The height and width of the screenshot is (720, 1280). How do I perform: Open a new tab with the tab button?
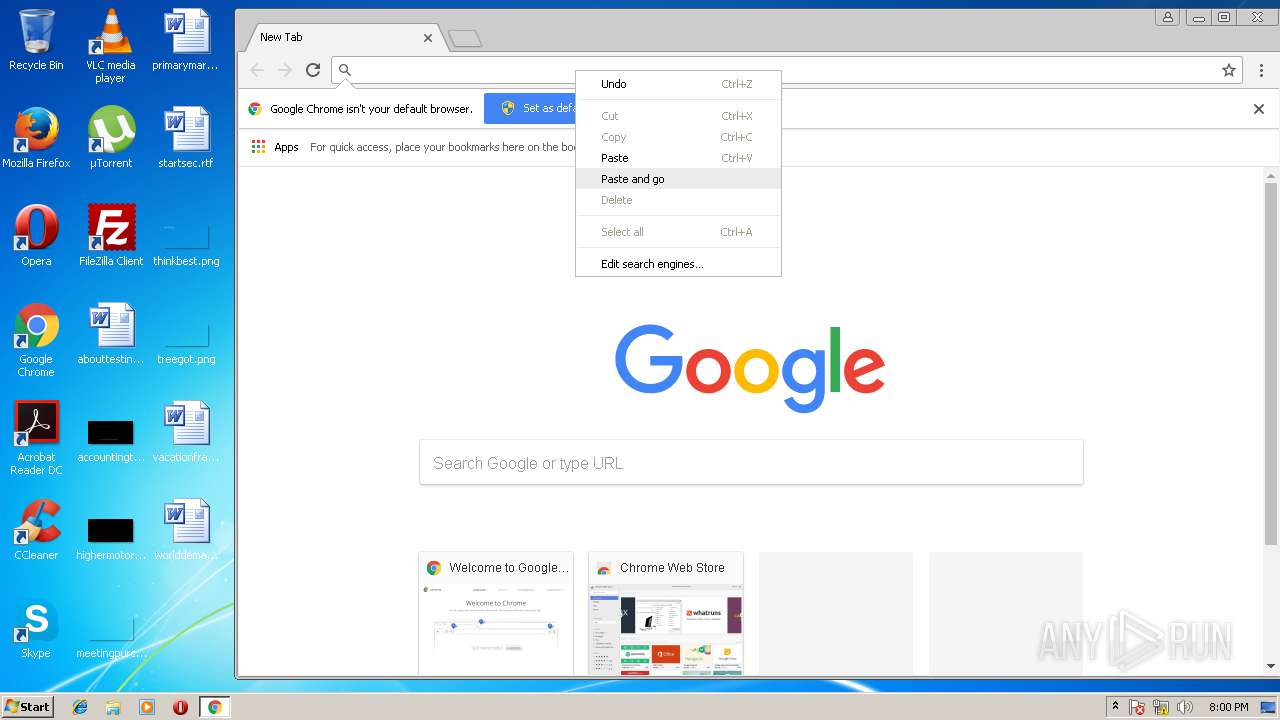click(x=465, y=39)
